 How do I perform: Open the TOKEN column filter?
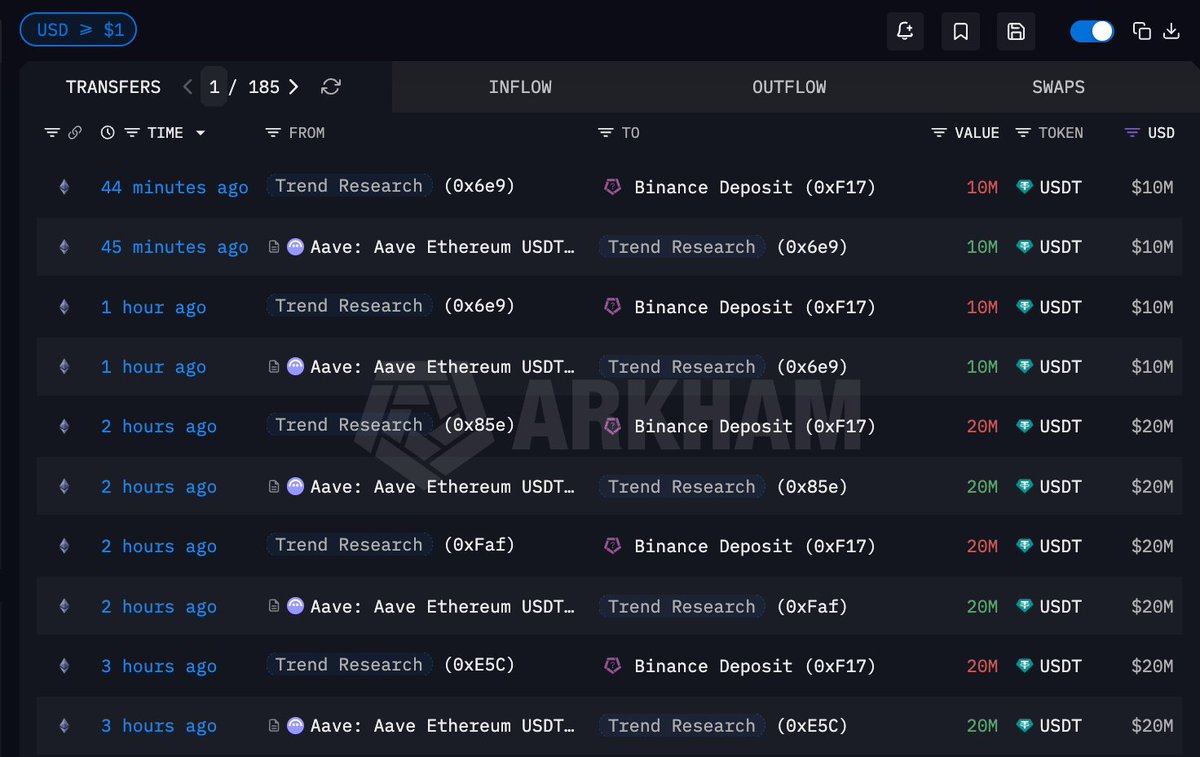[x=1023, y=133]
